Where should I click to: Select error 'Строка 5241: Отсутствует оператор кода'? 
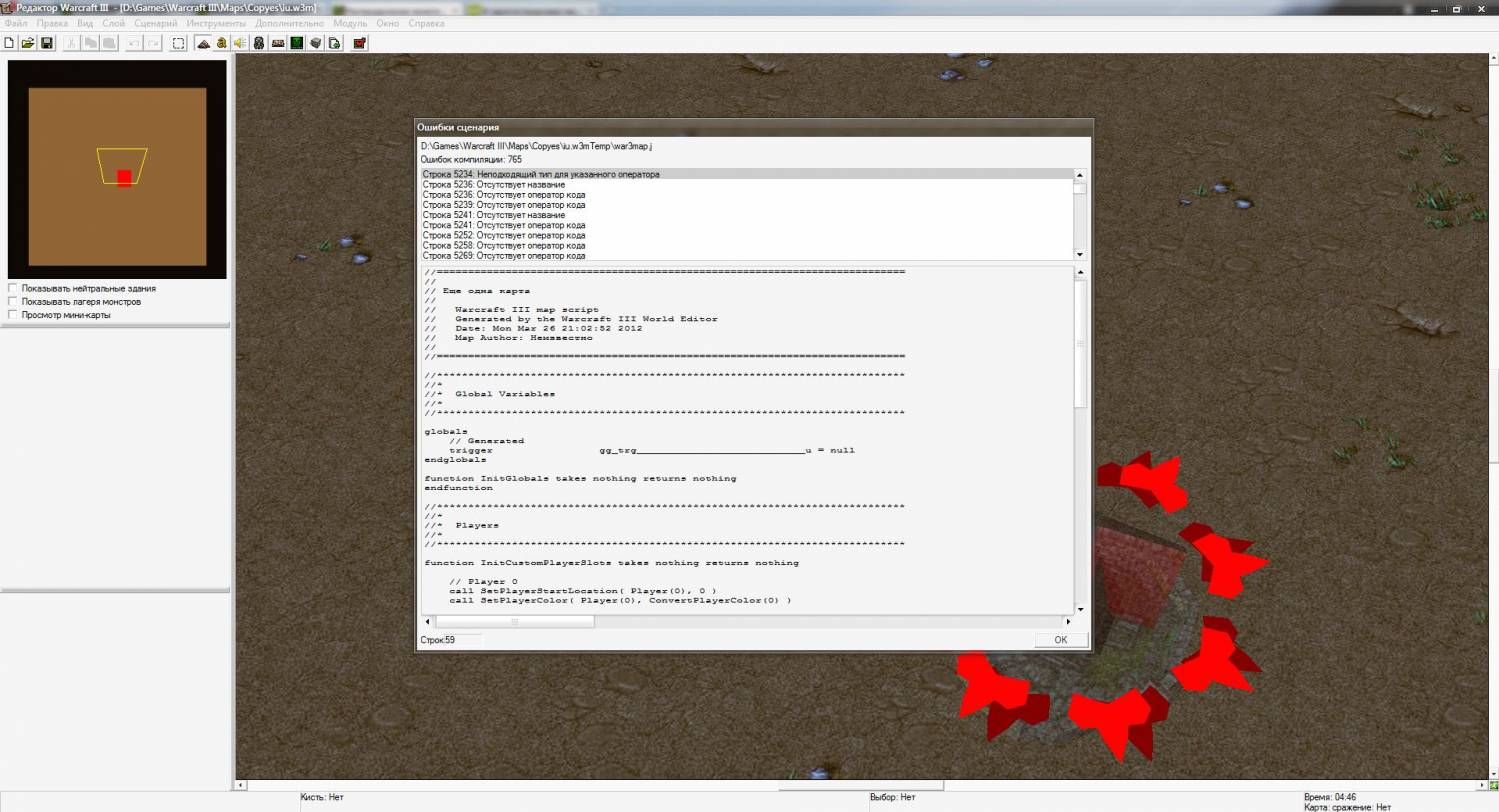pos(747,225)
